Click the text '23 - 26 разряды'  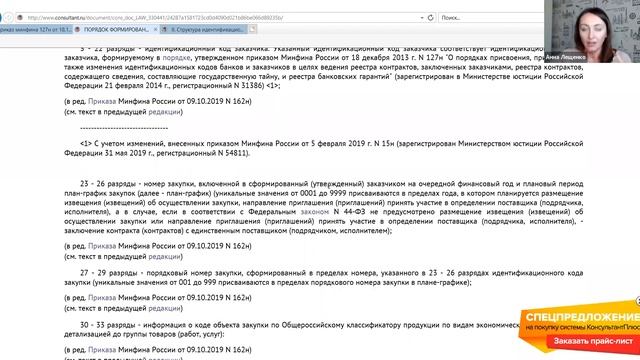pos(108,184)
